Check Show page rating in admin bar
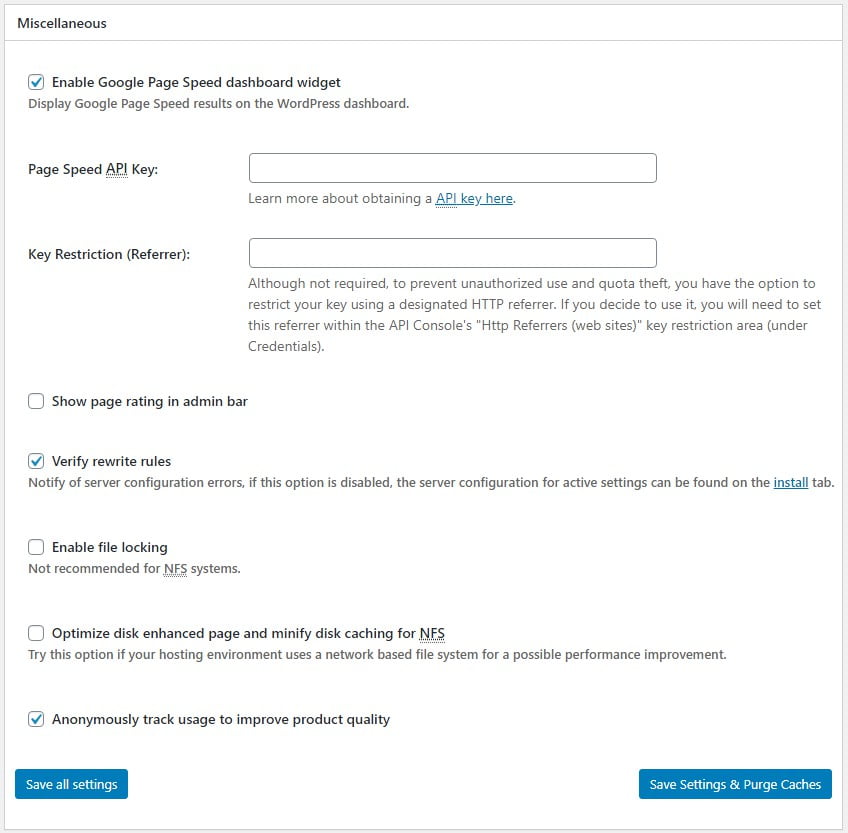The width and height of the screenshot is (848, 833). point(36,401)
